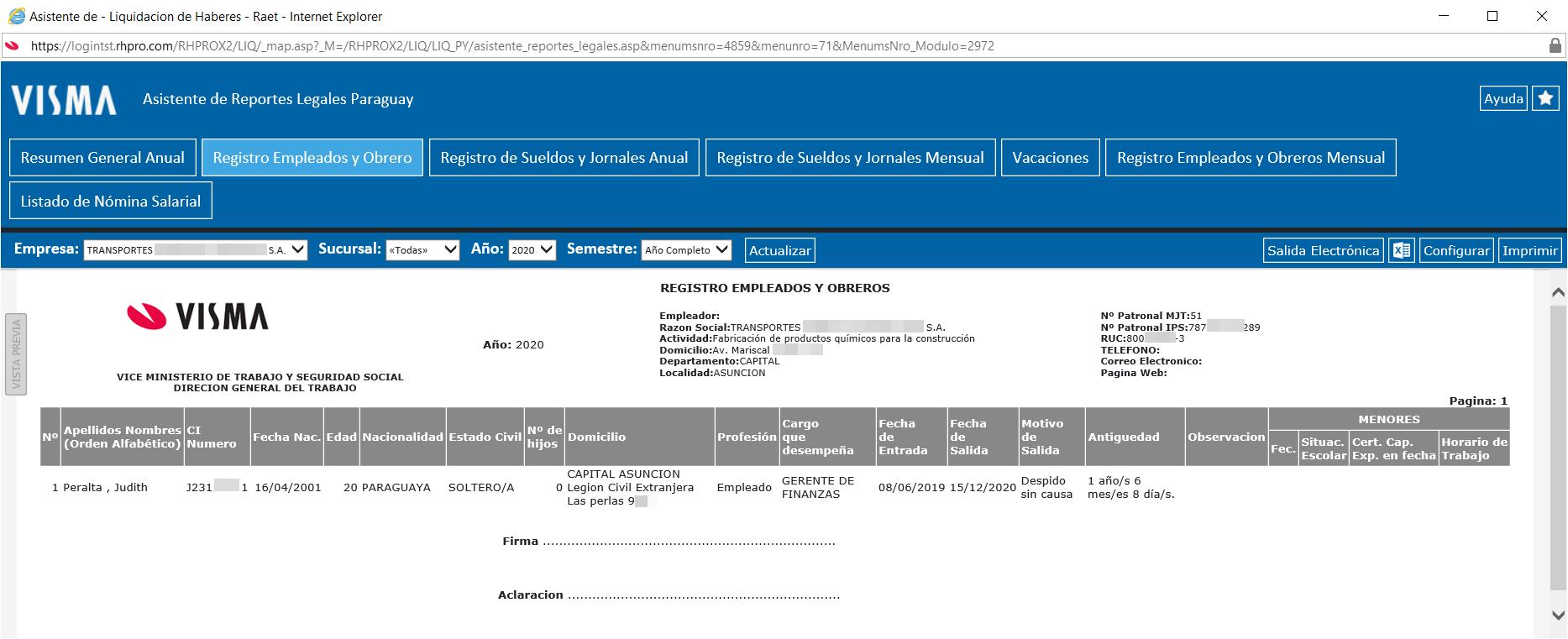Open Registro de Sueldos y Jornales Anual
Screen dimensions: 1568x639
coord(564,157)
